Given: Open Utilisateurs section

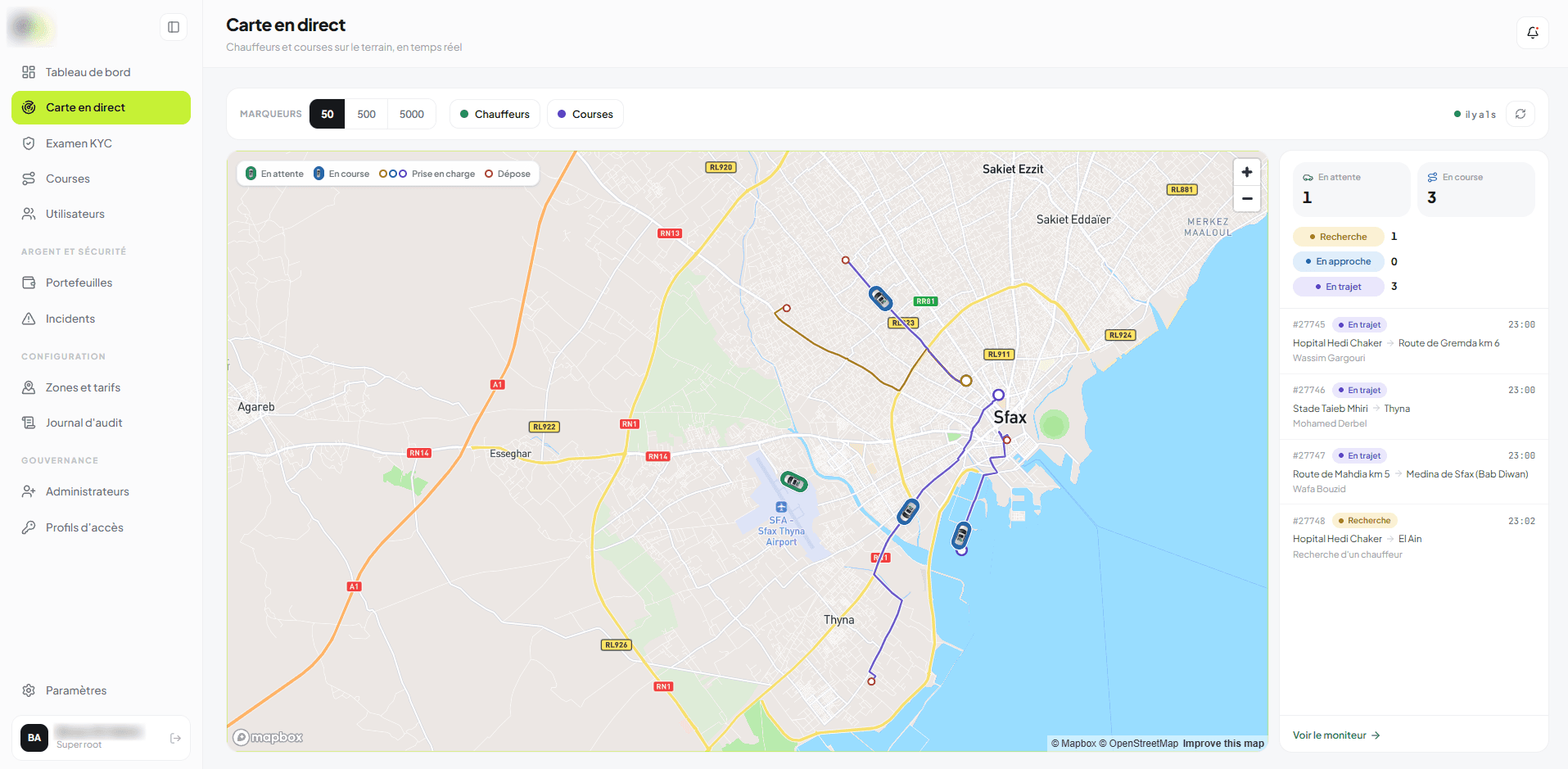Looking at the screenshot, I should point(101,214).
